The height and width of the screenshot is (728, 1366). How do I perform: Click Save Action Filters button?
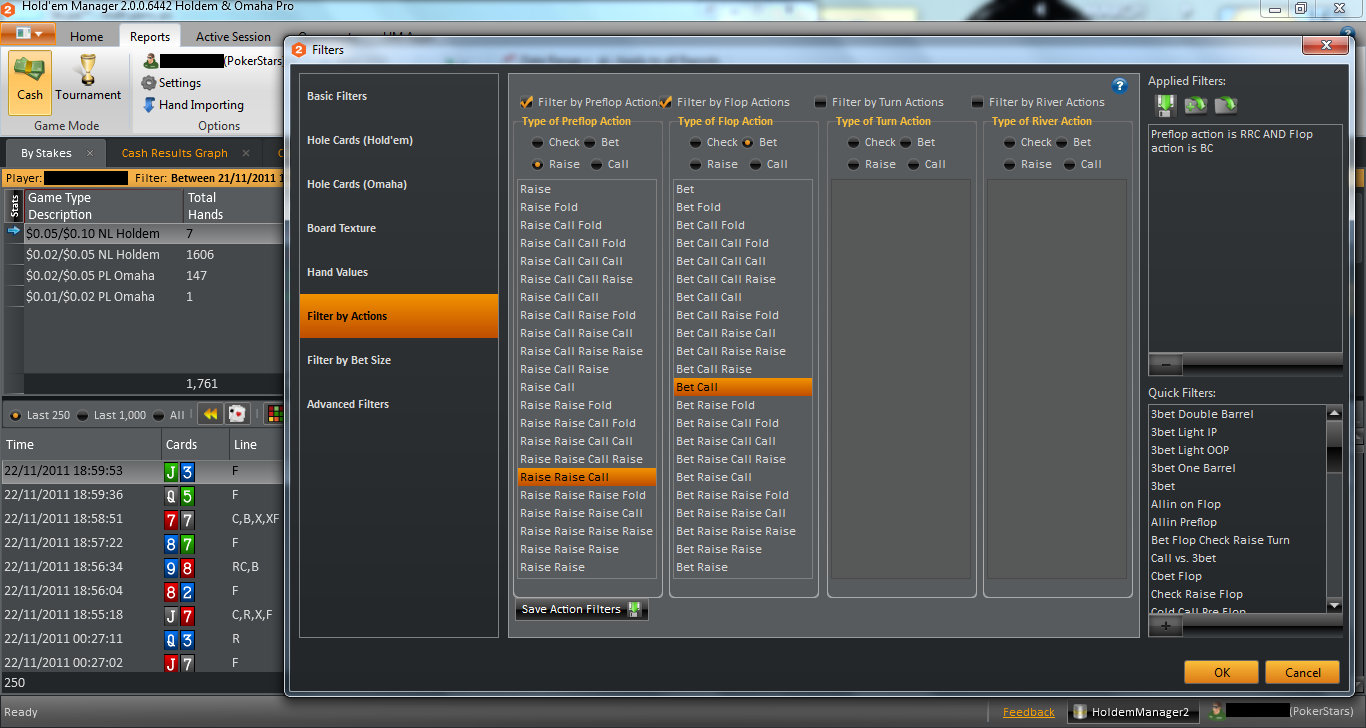[x=581, y=609]
